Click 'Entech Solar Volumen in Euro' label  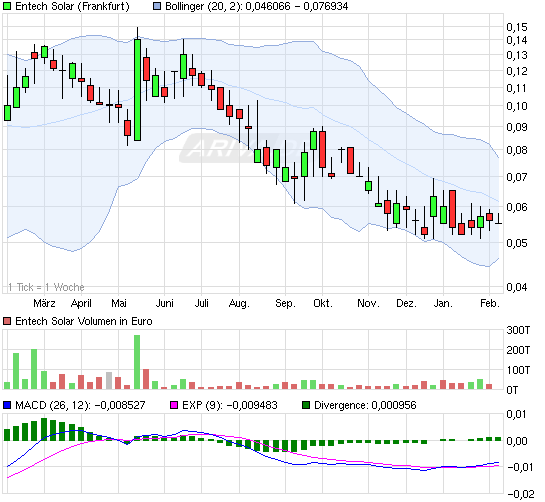click(x=84, y=321)
